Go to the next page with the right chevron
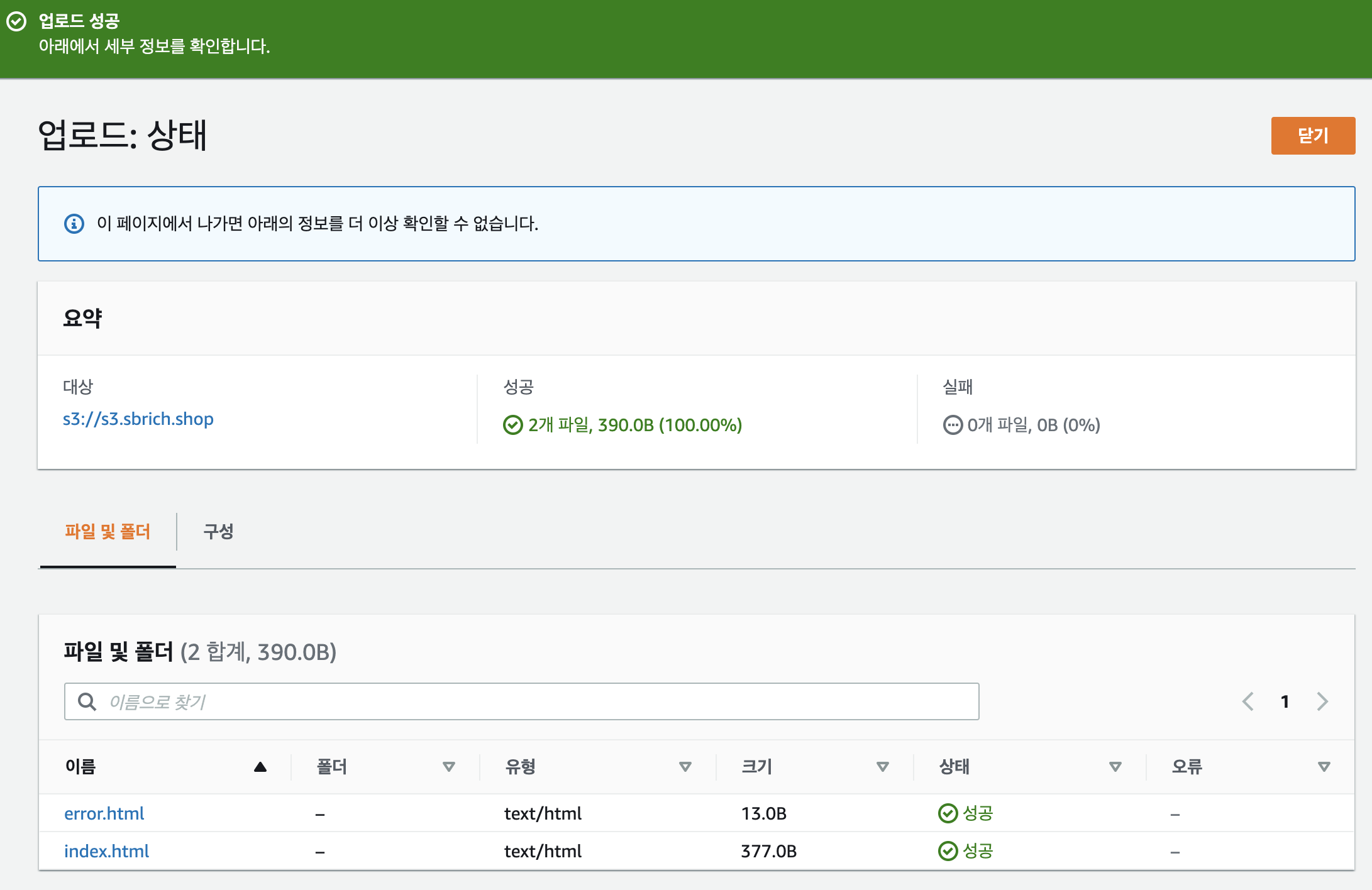The height and width of the screenshot is (890, 1372). coord(1322,701)
